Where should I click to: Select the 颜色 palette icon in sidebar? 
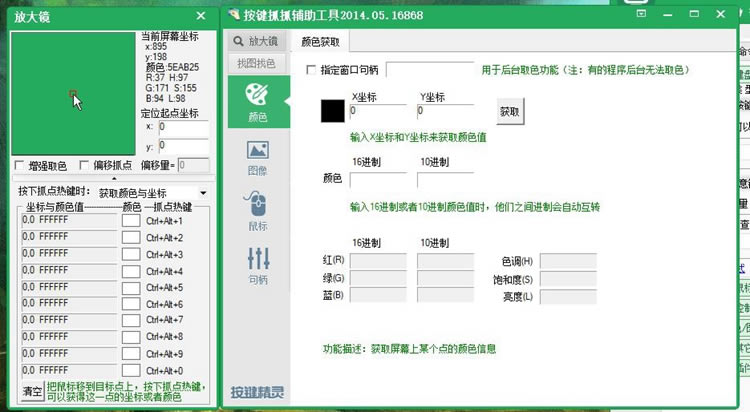[x=256, y=101]
